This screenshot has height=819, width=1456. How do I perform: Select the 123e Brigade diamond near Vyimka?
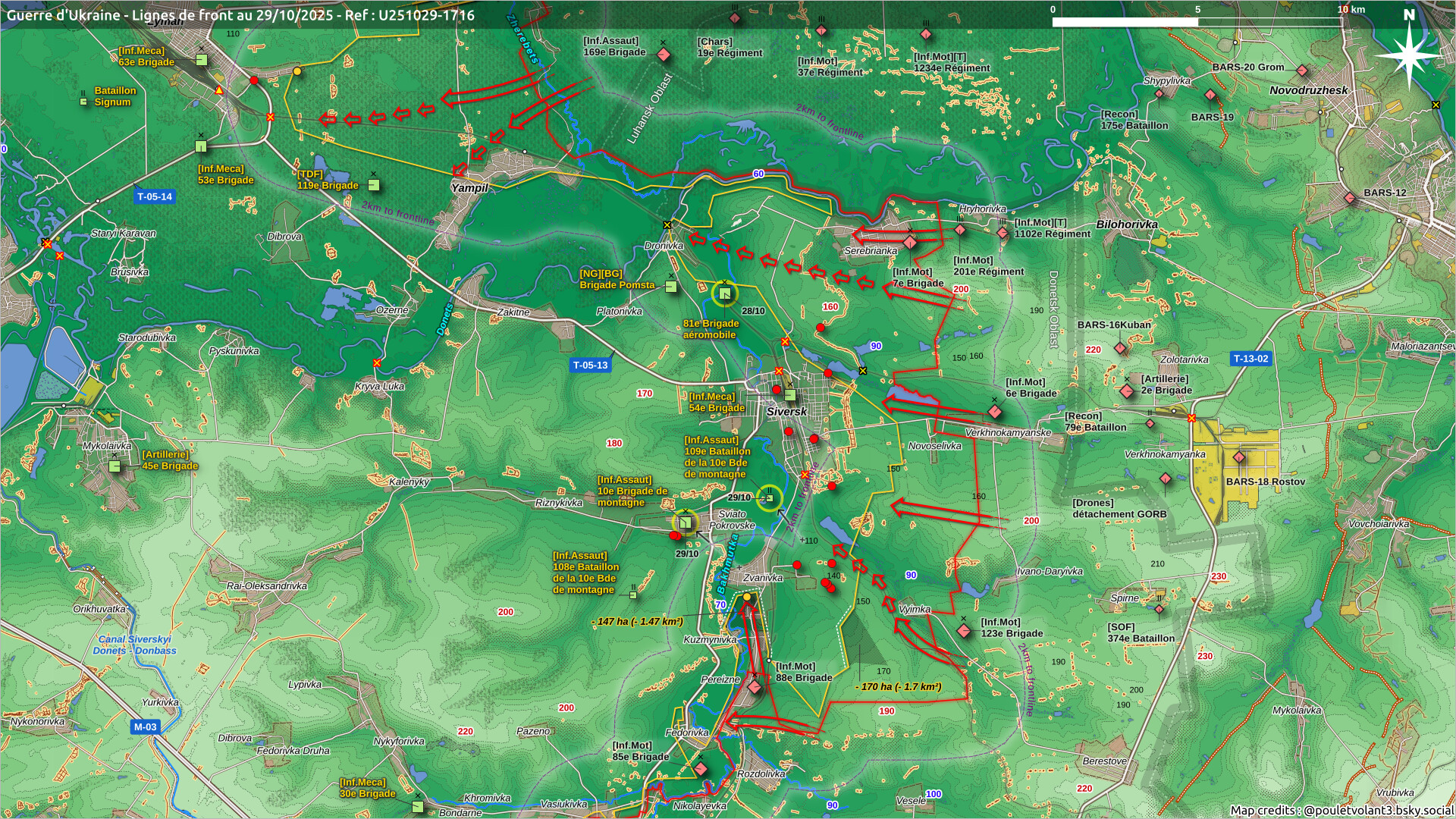click(964, 631)
